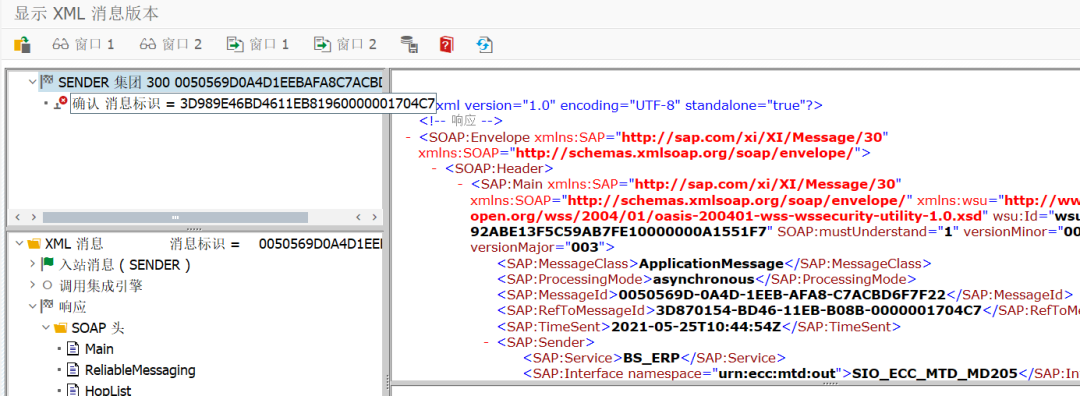The height and width of the screenshot is (396, 1080).
Task: Click the versionMajor="003" attribute
Action: point(538,247)
